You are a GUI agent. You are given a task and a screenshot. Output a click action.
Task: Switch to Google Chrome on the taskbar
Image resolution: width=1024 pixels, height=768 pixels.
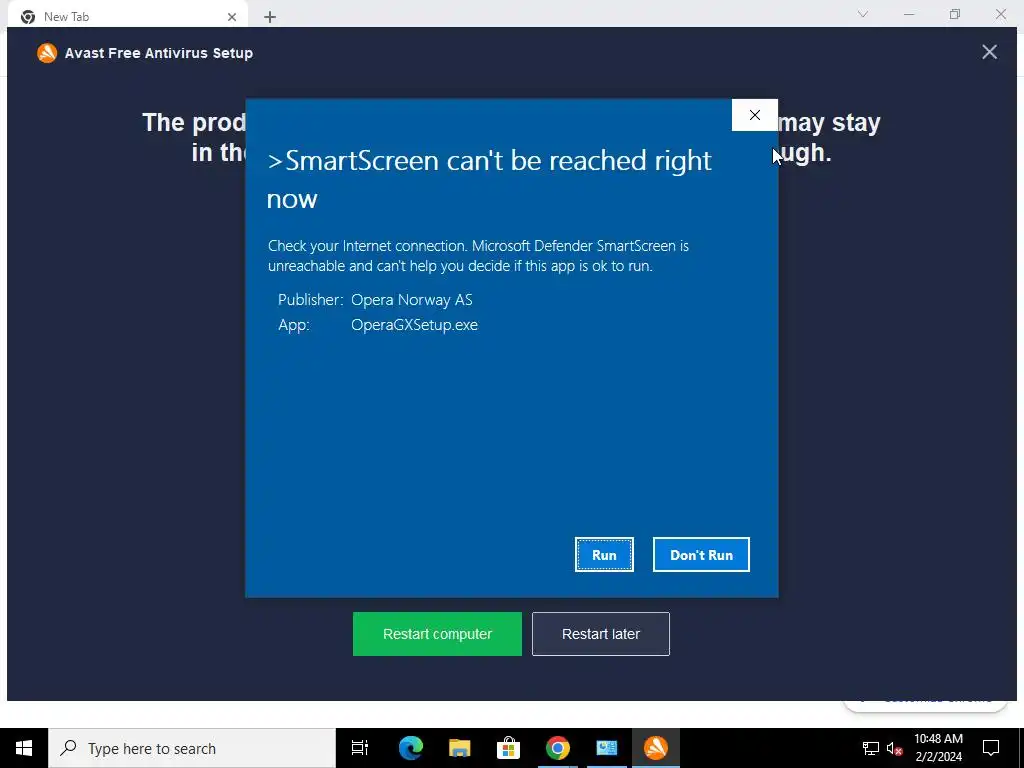558,748
